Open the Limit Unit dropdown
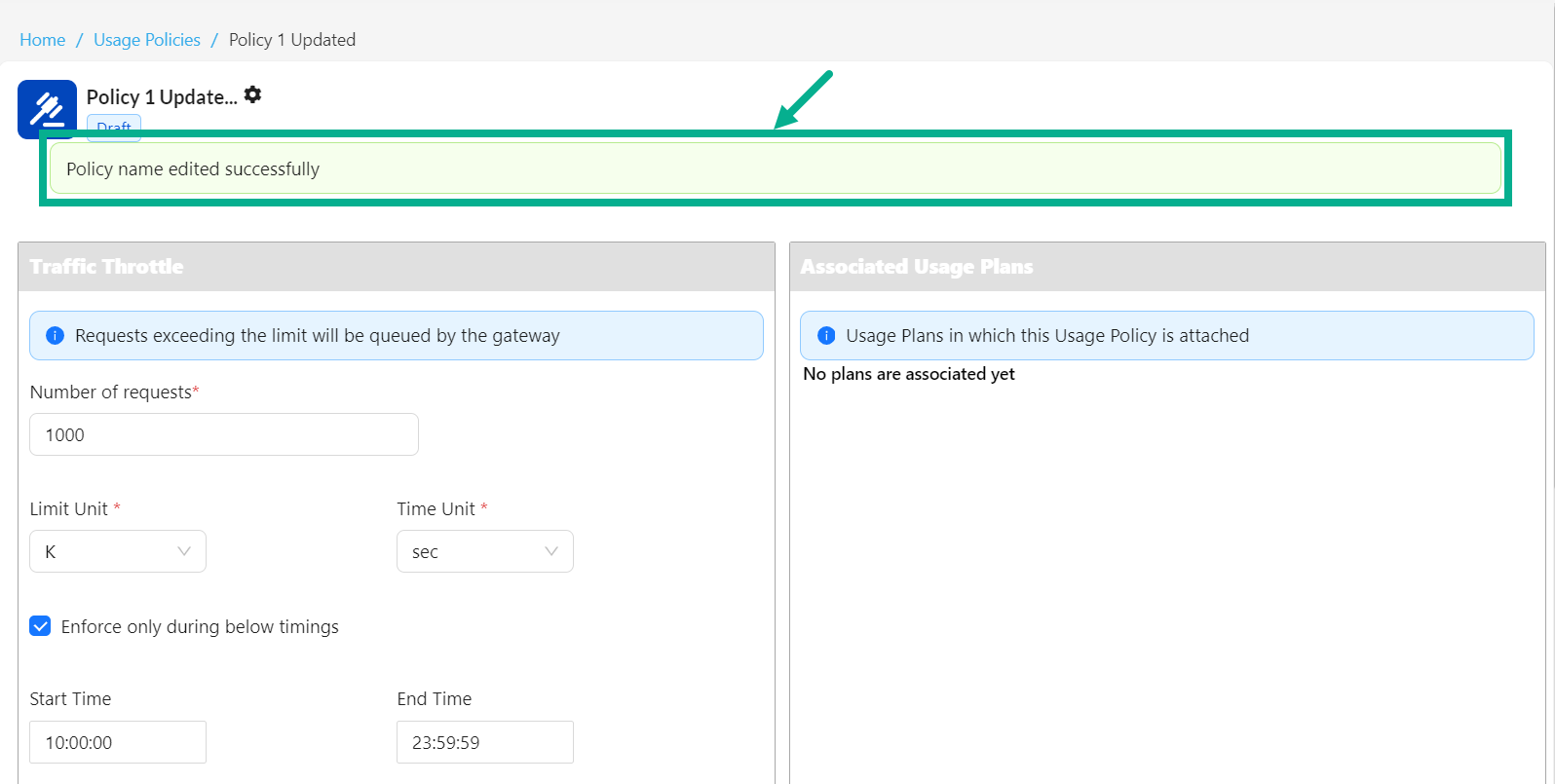 point(118,551)
